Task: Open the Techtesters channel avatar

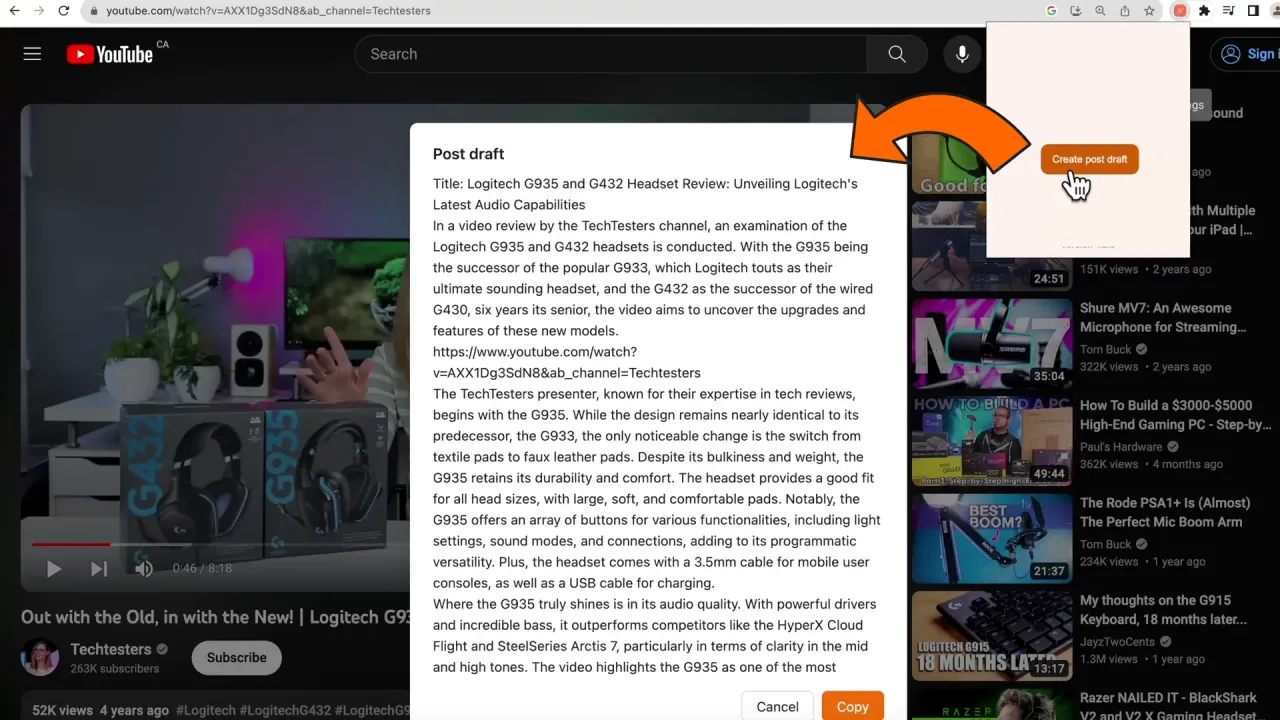Action: coord(40,657)
